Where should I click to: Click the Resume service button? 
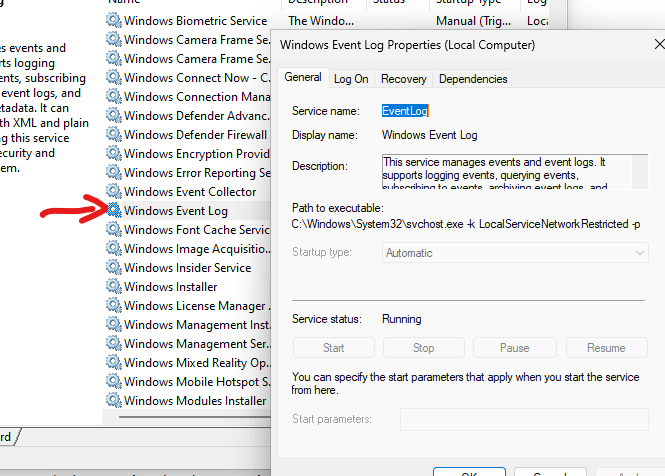606,348
